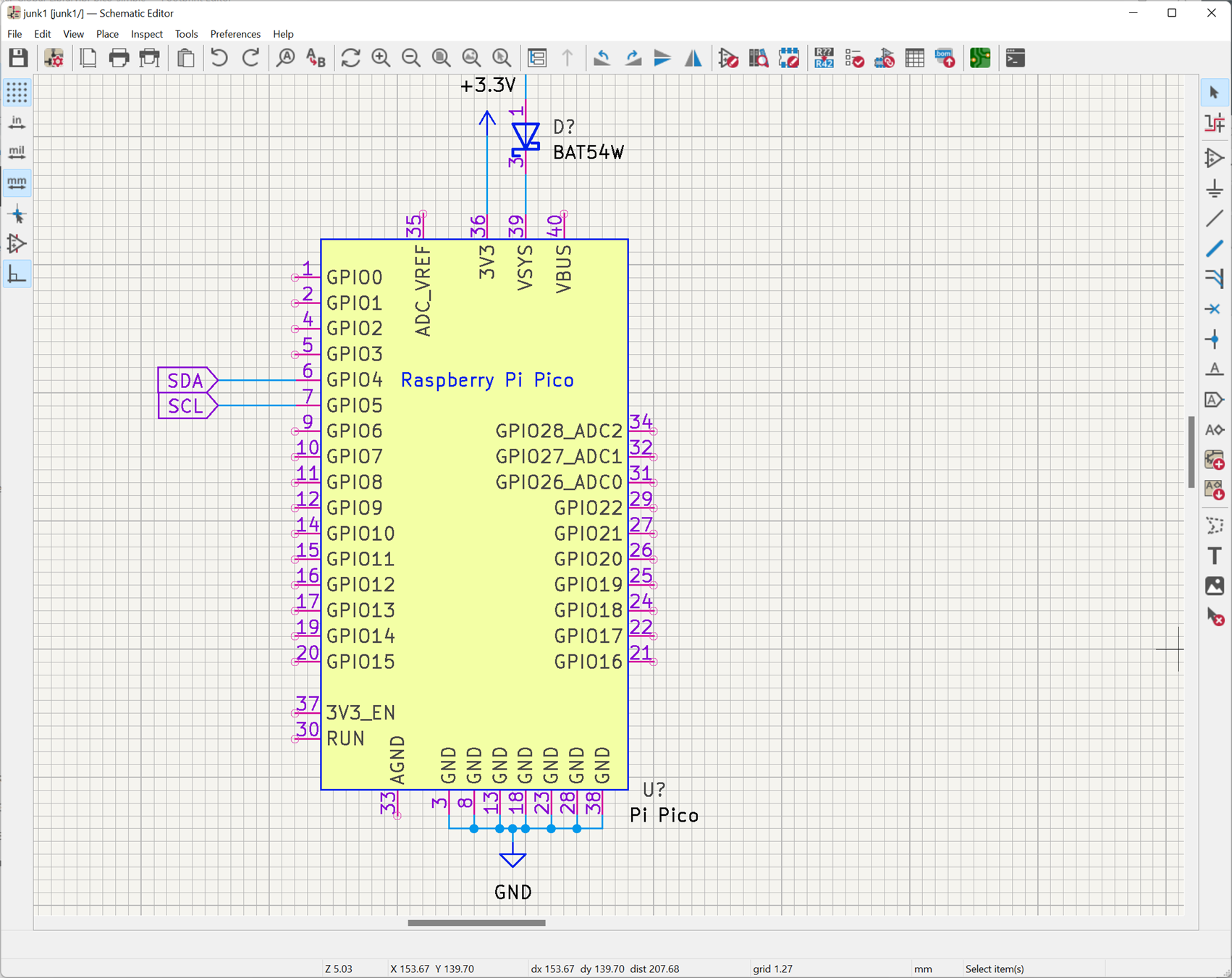The height and width of the screenshot is (978, 1232).
Task: Mirror selection horizontally
Action: click(693, 58)
